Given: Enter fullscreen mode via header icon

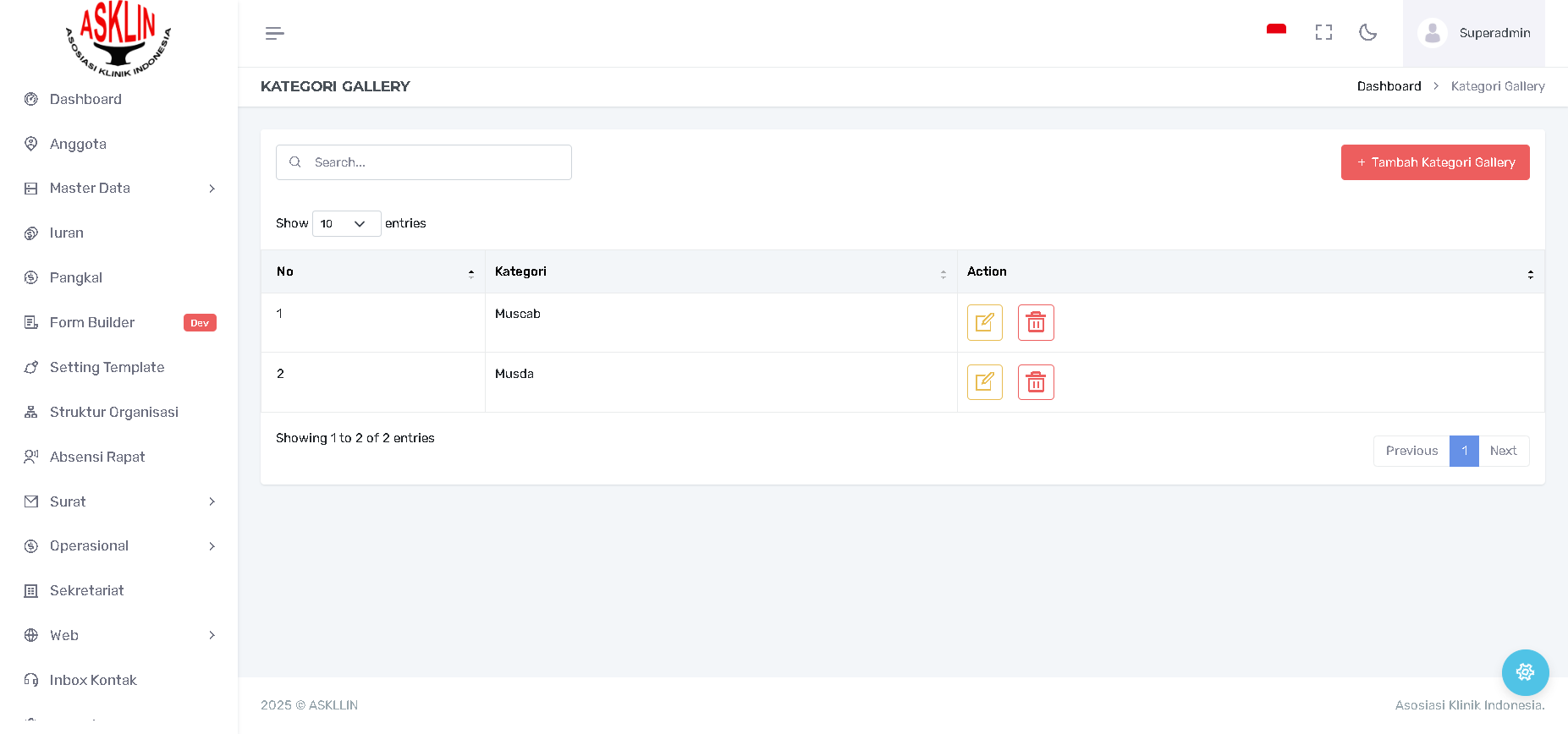Looking at the screenshot, I should [1323, 33].
